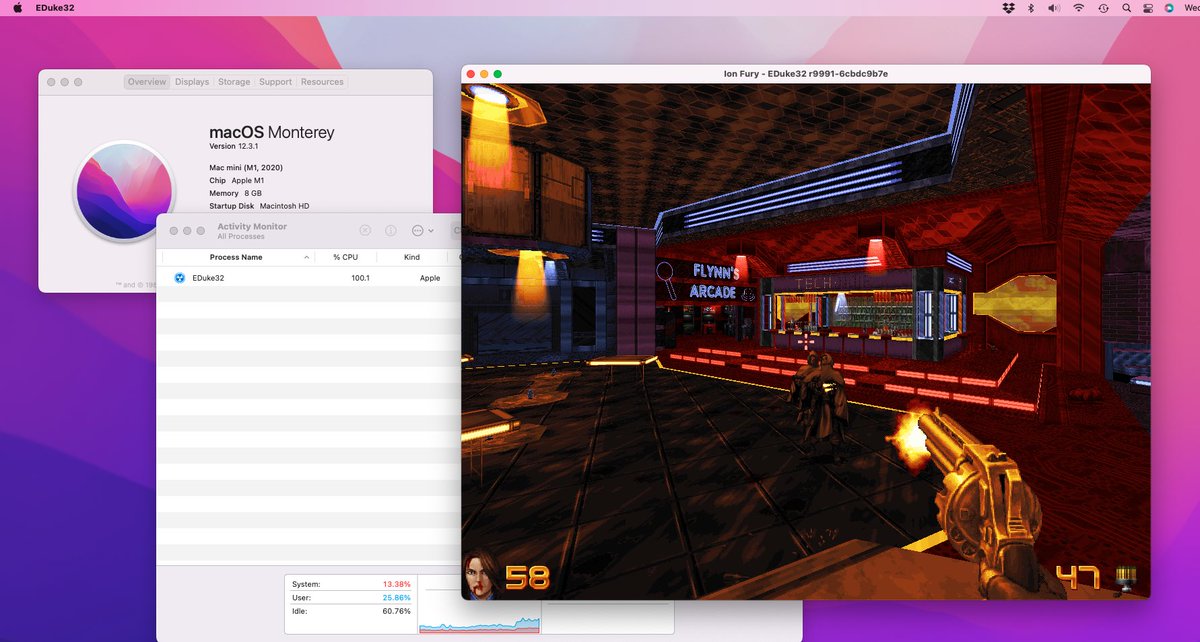Open the volume control in menu bar
Screen dimensions: 1200x642
click(x=1054, y=8)
